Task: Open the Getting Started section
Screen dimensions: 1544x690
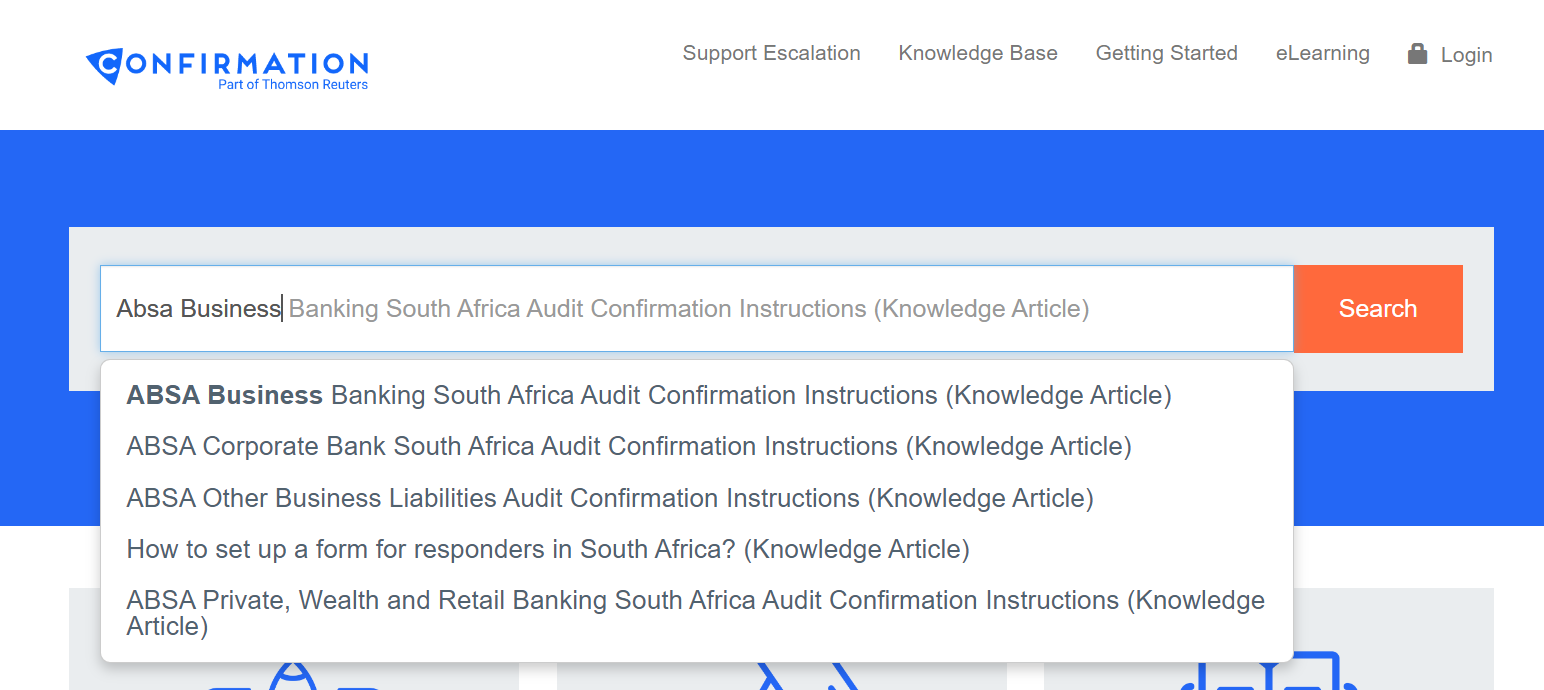Action: pos(1166,53)
